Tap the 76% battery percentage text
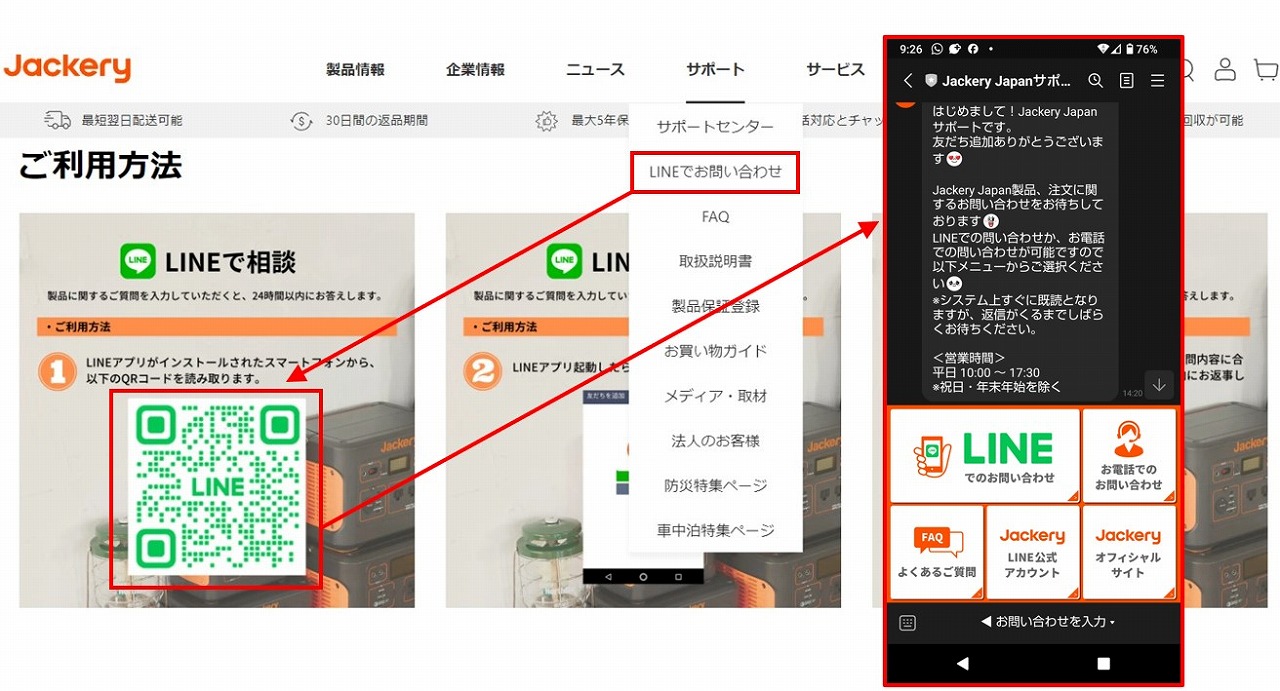 point(1148,49)
